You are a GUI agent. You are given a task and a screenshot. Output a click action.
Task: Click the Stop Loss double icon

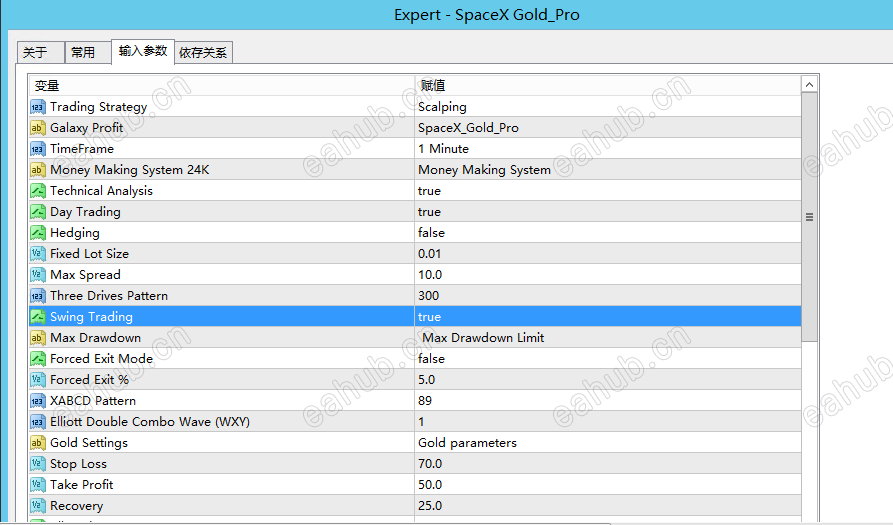click(38, 464)
